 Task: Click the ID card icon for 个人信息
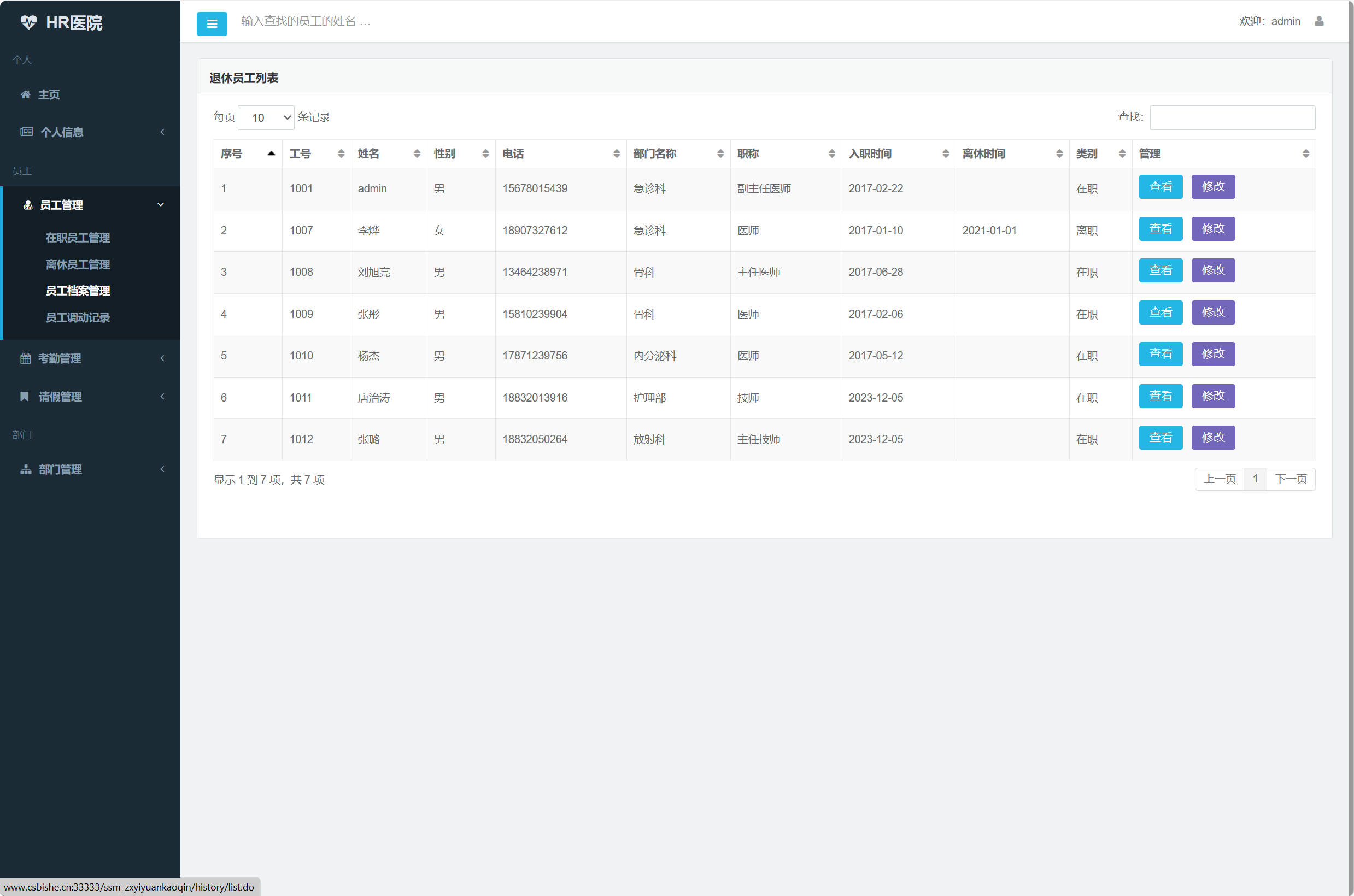click(x=26, y=132)
